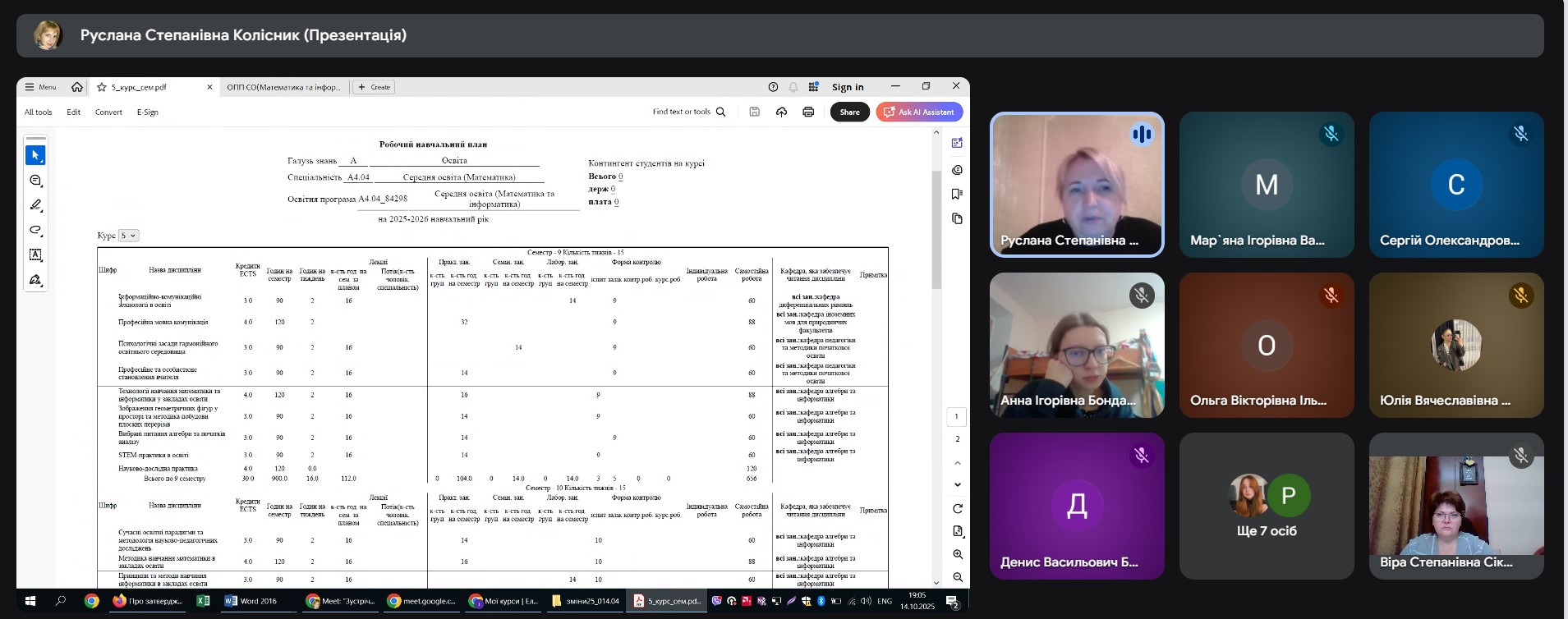Viewport: 1568px width, 619px height.
Task: Click the page number 1 box
Action: tap(957, 416)
